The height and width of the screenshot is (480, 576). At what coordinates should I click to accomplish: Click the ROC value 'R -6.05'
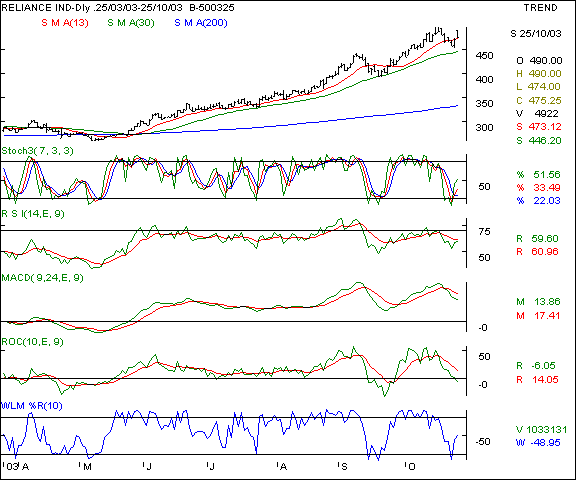click(x=536, y=366)
